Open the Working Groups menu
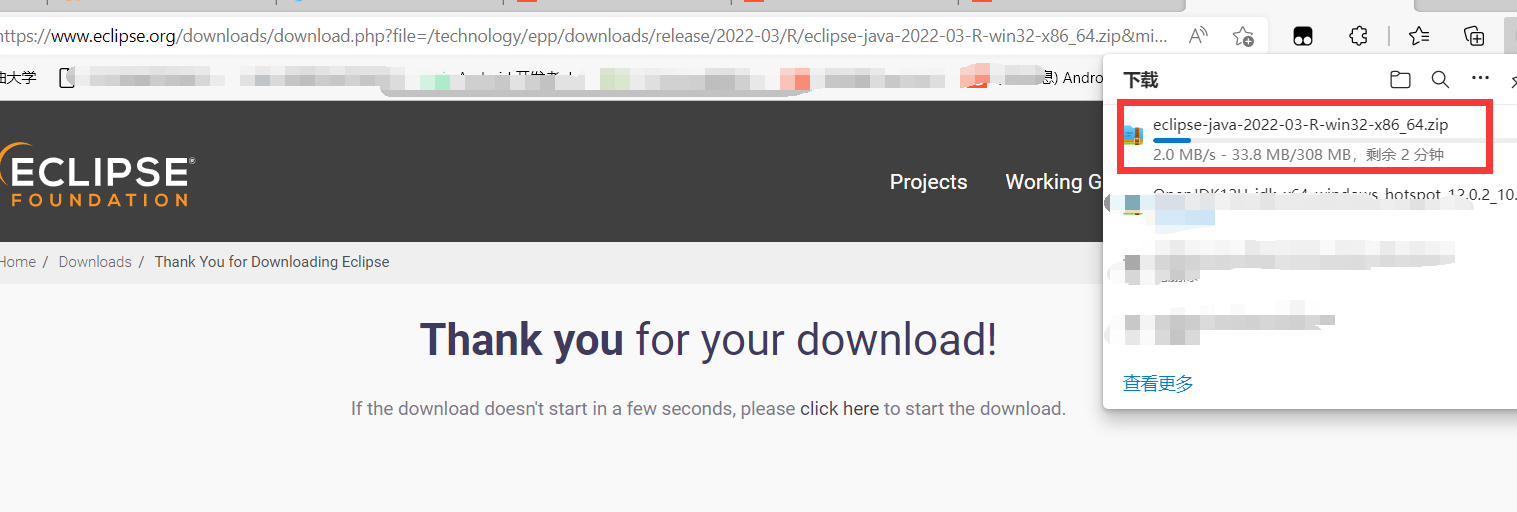 click(1053, 182)
